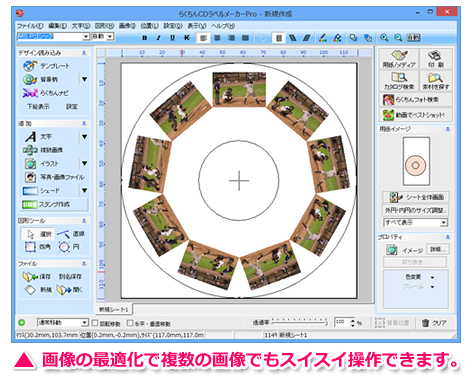The height and width of the screenshot is (381, 469).
Task: Apply a シェード shade
Action: pyautogui.click(x=41, y=191)
